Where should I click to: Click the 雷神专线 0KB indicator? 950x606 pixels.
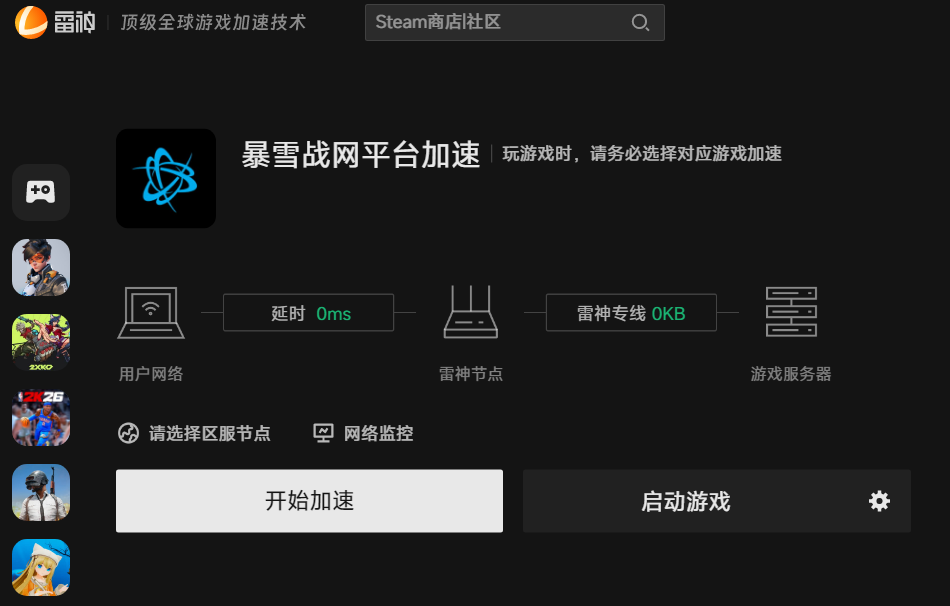click(631, 313)
